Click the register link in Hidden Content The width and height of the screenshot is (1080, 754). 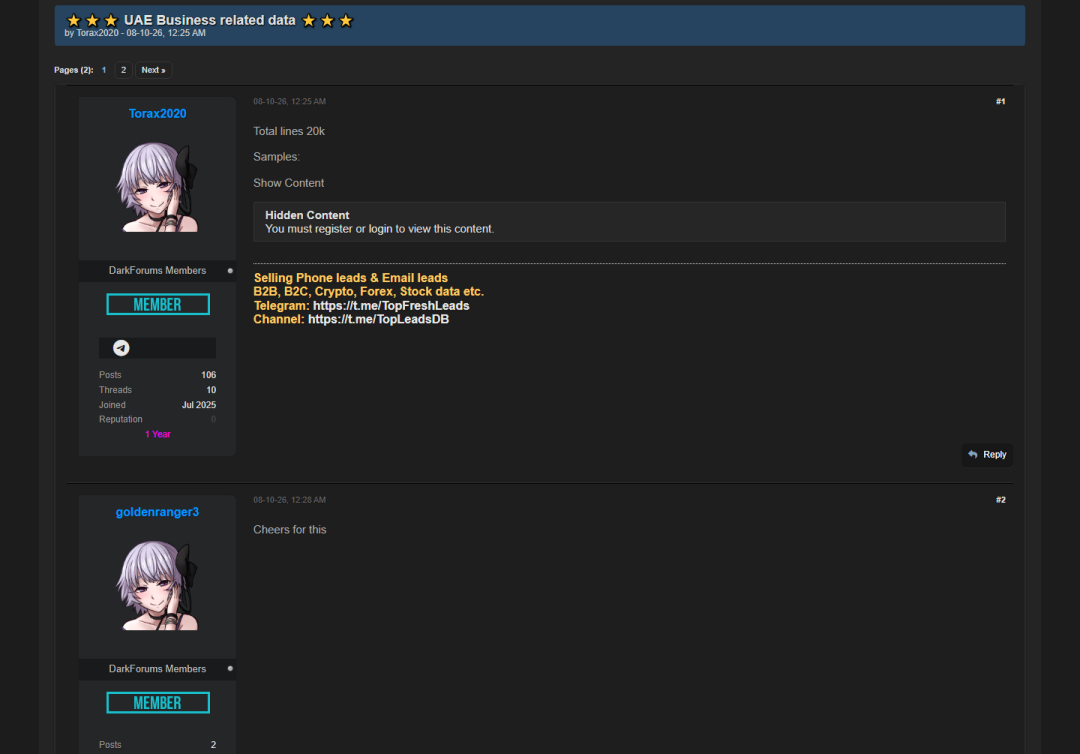click(333, 229)
